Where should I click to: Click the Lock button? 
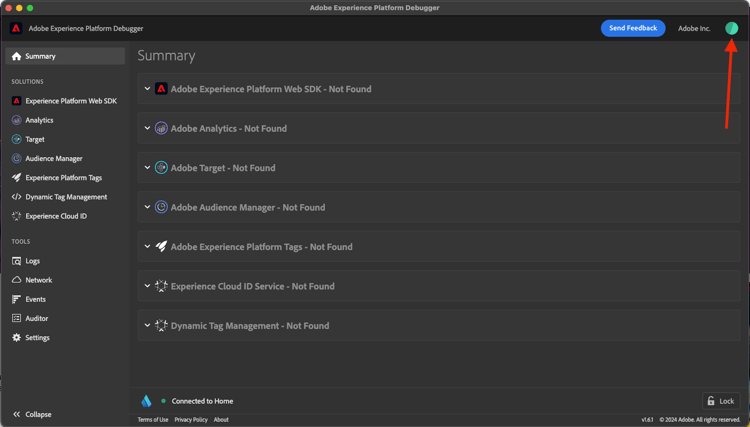721,401
